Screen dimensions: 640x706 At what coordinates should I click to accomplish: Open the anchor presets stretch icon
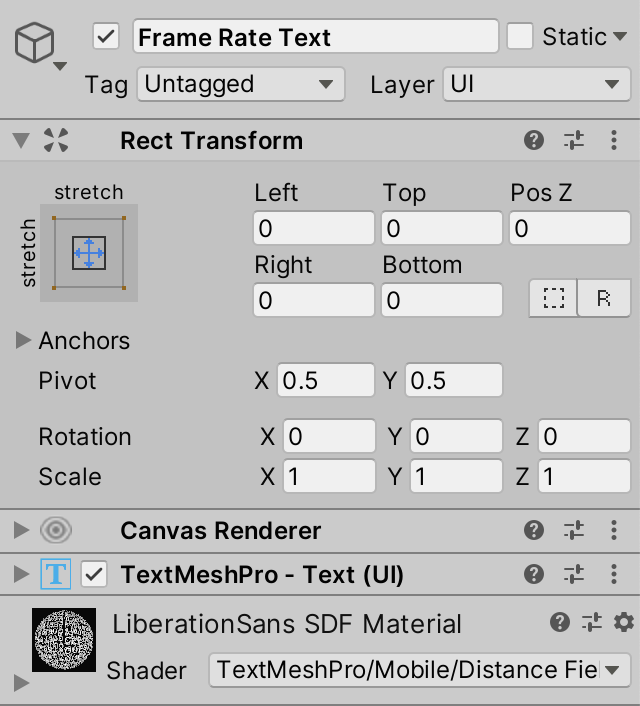click(89, 253)
